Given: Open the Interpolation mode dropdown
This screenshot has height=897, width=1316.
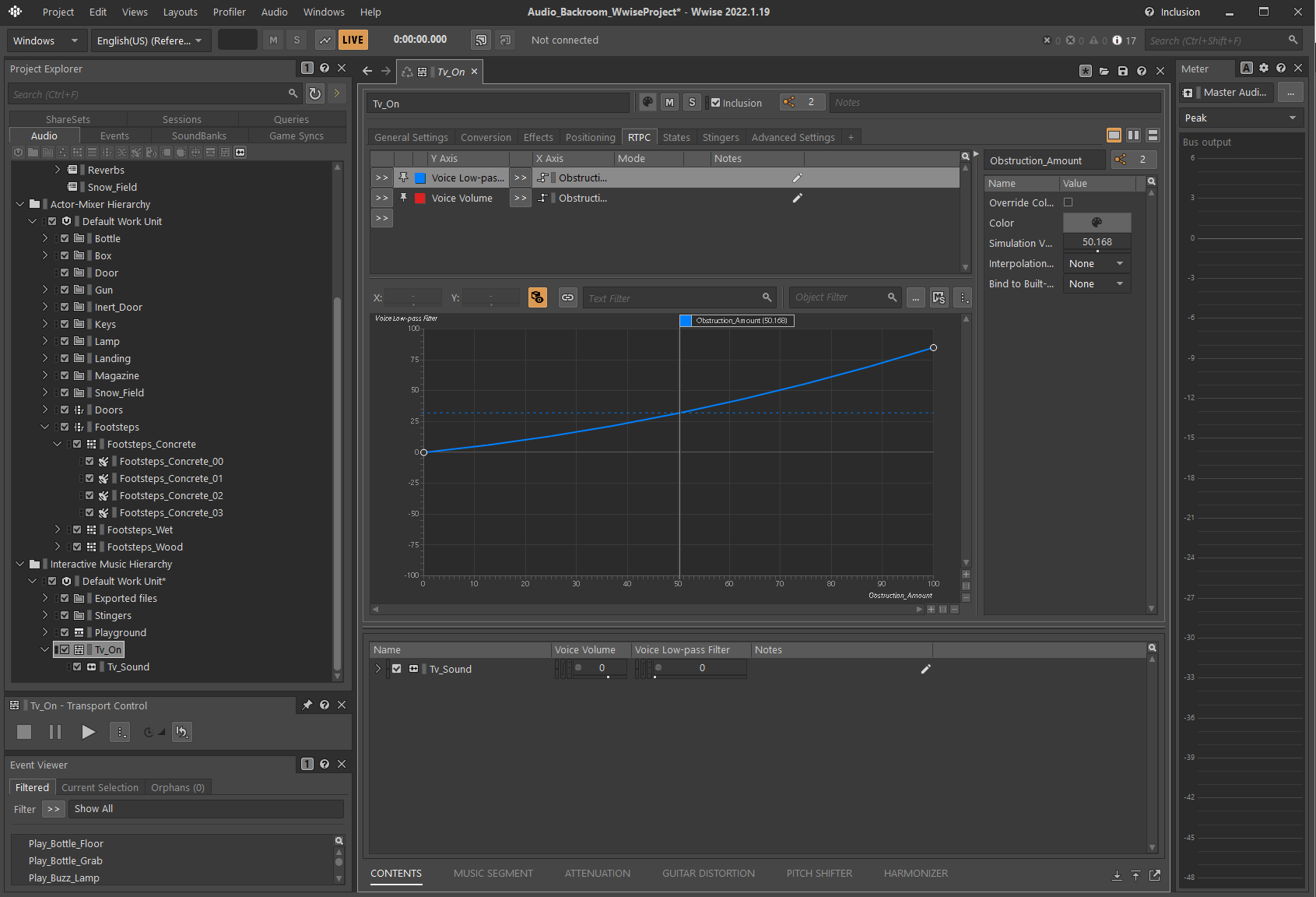Looking at the screenshot, I should pos(1097,263).
